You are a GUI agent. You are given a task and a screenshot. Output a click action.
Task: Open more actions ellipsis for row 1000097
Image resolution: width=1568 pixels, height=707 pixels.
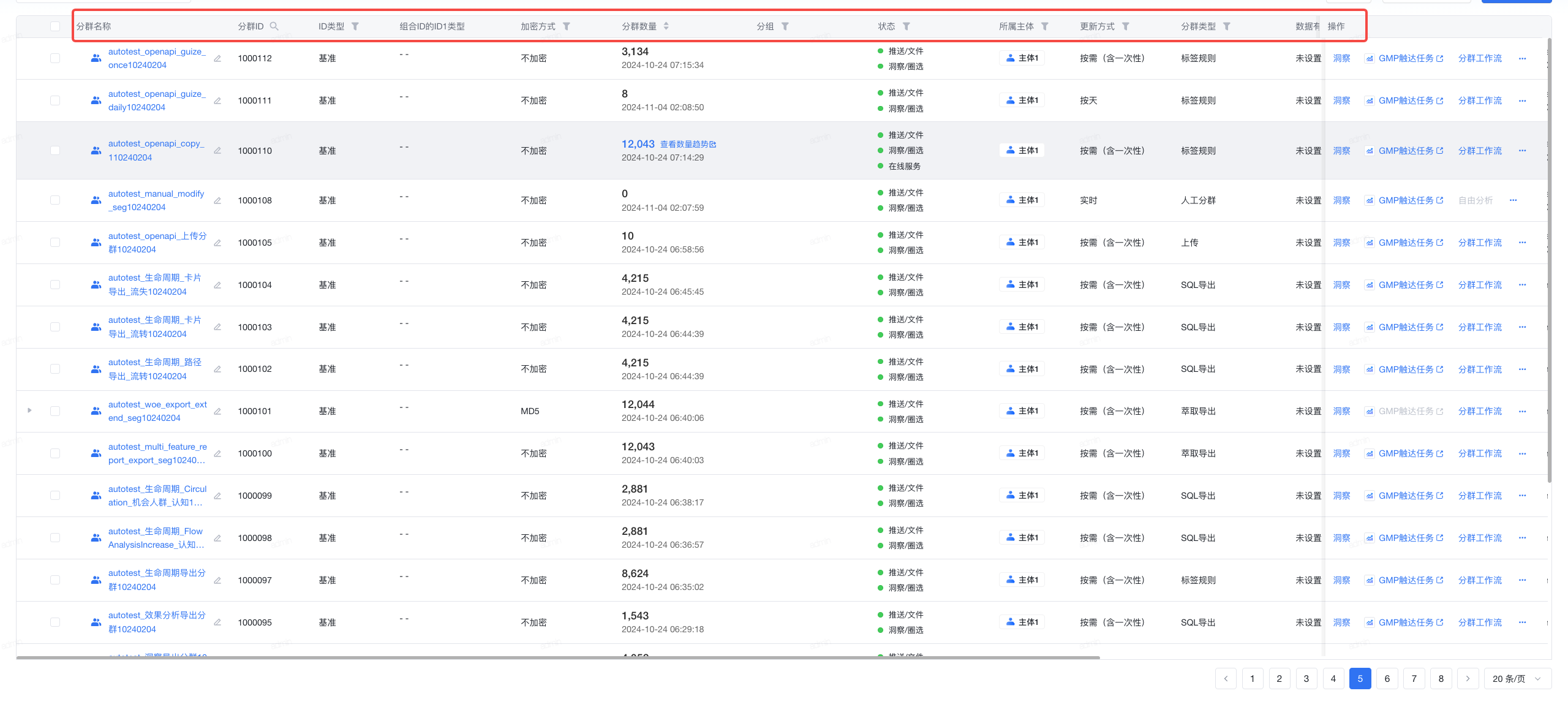pyautogui.click(x=1523, y=580)
